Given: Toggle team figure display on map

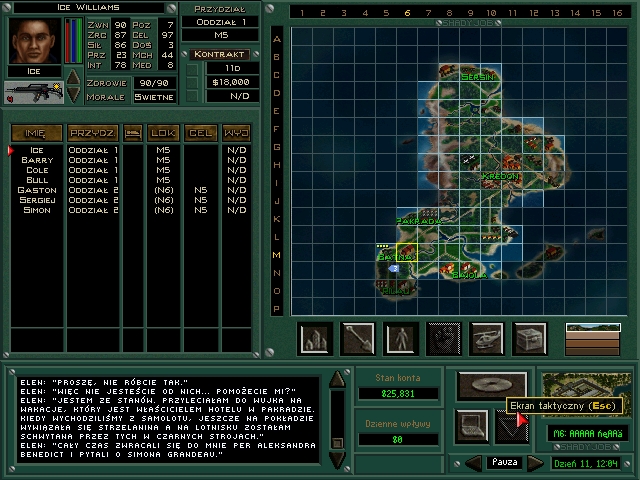Looking at the screenshot, I should [x=400, y=338].
